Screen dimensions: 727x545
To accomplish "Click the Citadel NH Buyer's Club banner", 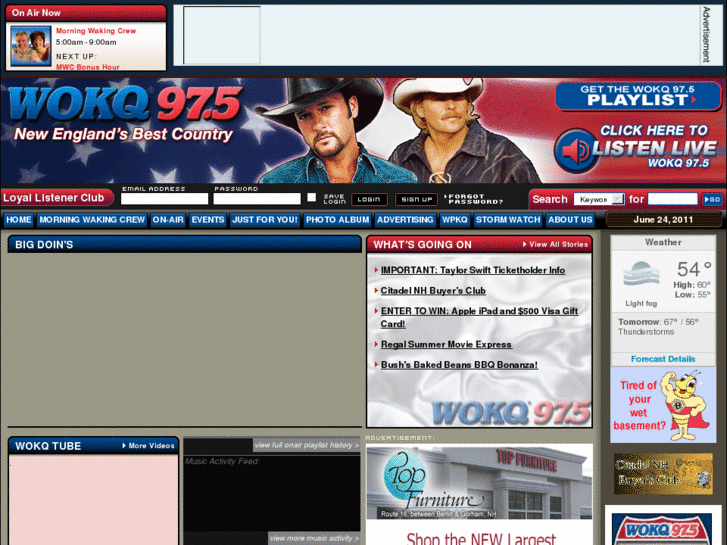I will (x=663, y=474).
